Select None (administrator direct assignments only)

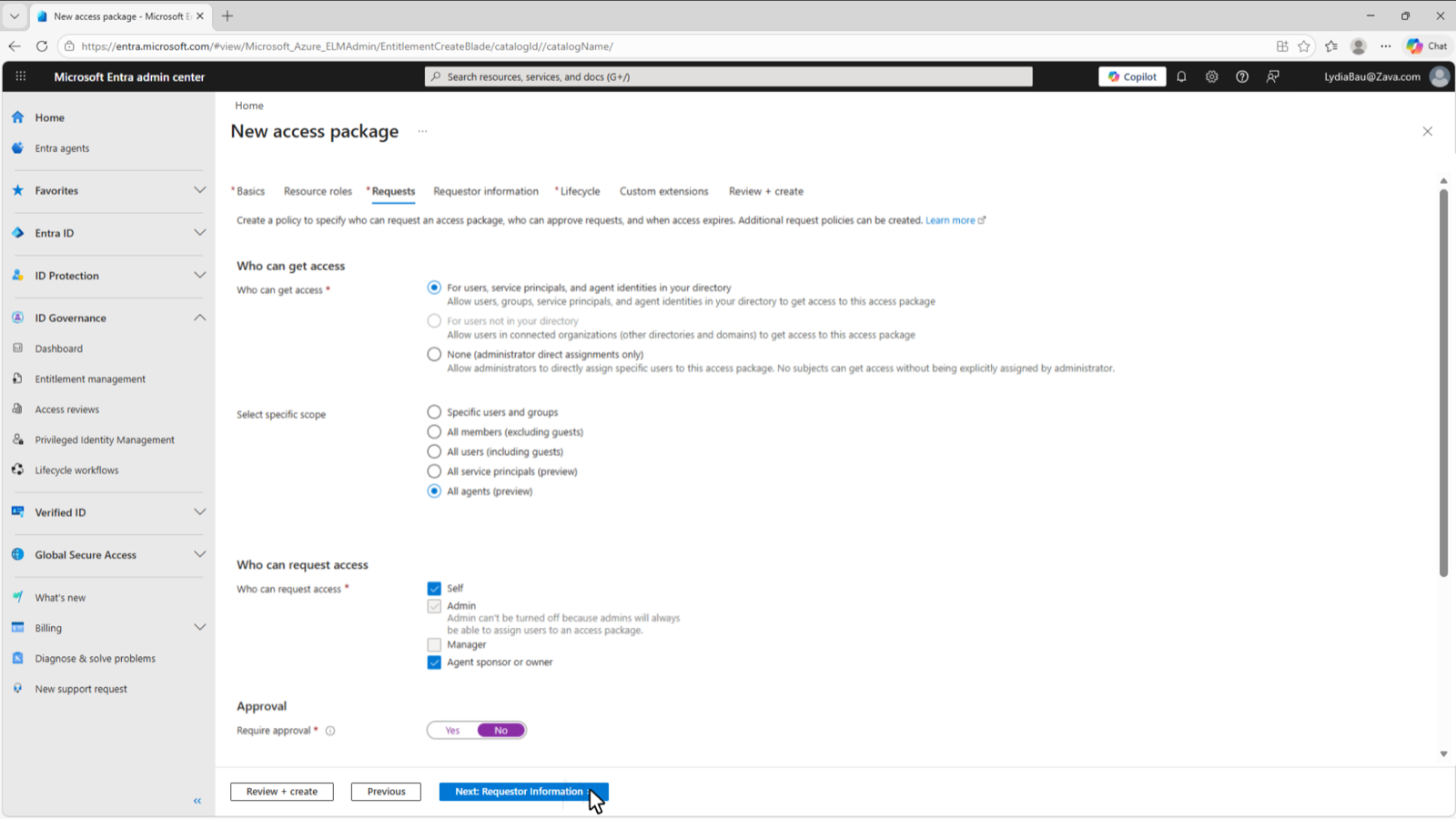pos(434,355)
